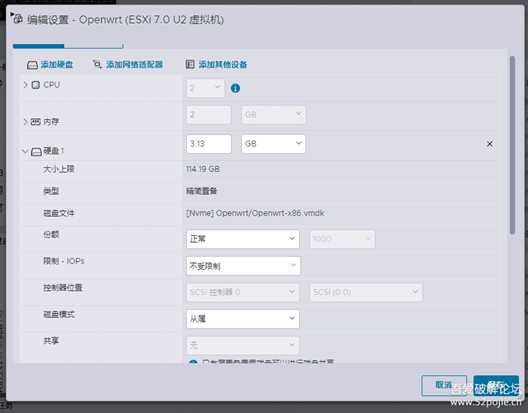
Task: Open the IOPs limit dropdown 不受限制
Action: [243, 266]
